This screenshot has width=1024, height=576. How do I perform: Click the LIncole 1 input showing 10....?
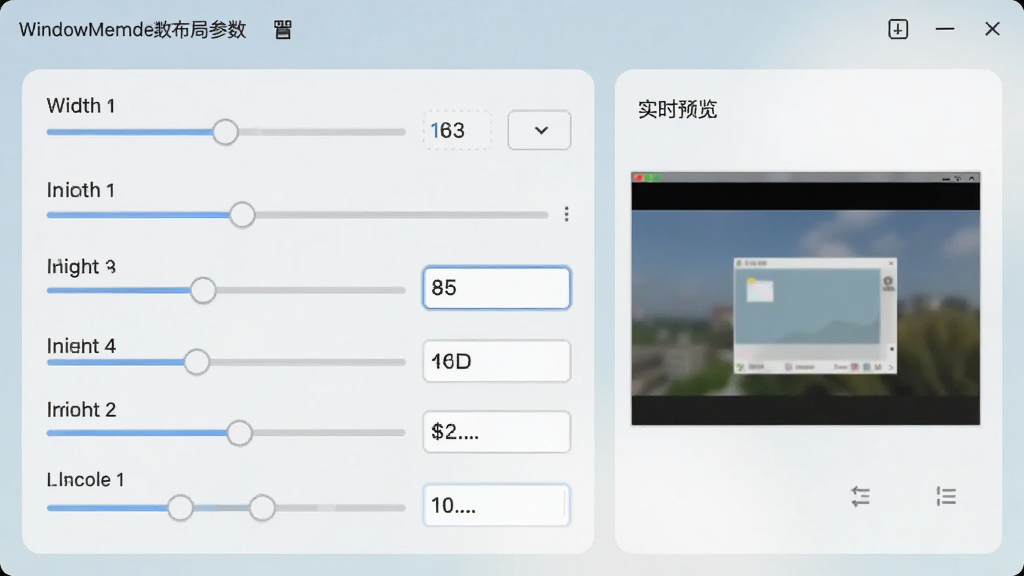pos(496,505)
